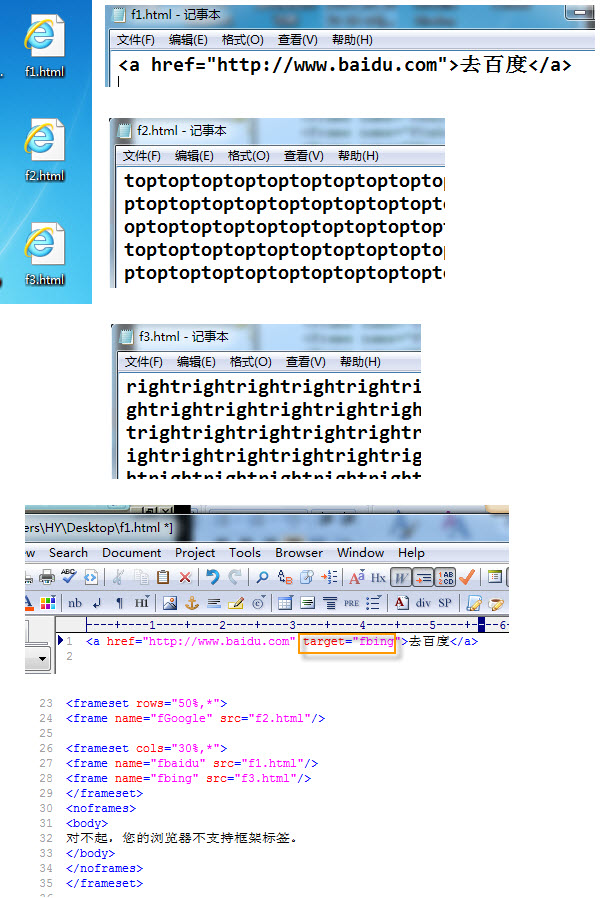Click the div tag button
The image size is (607, 898).
point(423,602)
